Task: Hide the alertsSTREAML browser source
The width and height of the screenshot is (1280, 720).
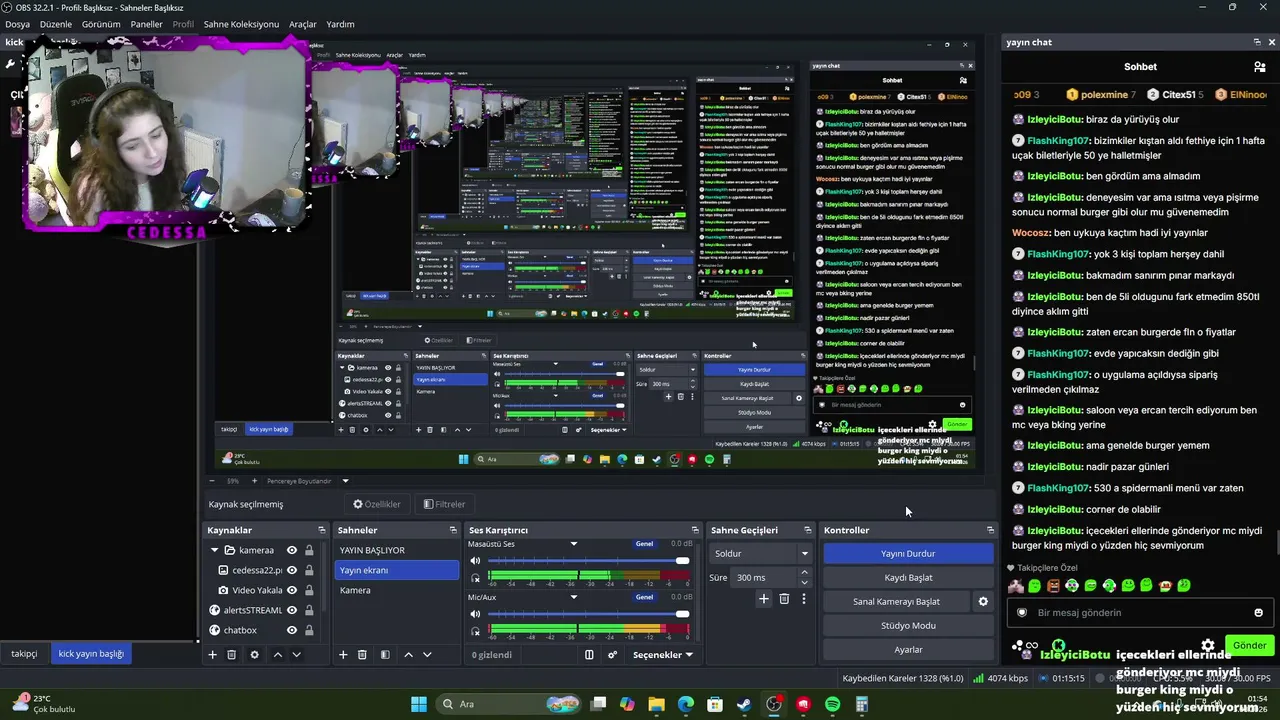Action: (292, 610)
